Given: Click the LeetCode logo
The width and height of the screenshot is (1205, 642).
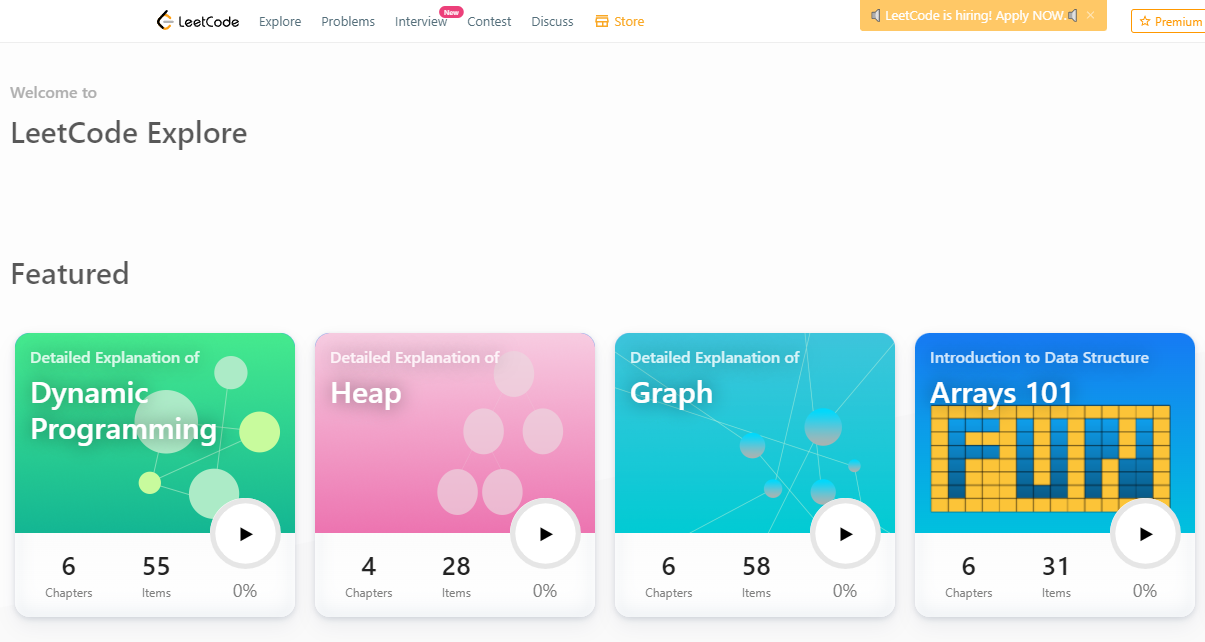Looking at the screenshot, I should click(198, 21).
